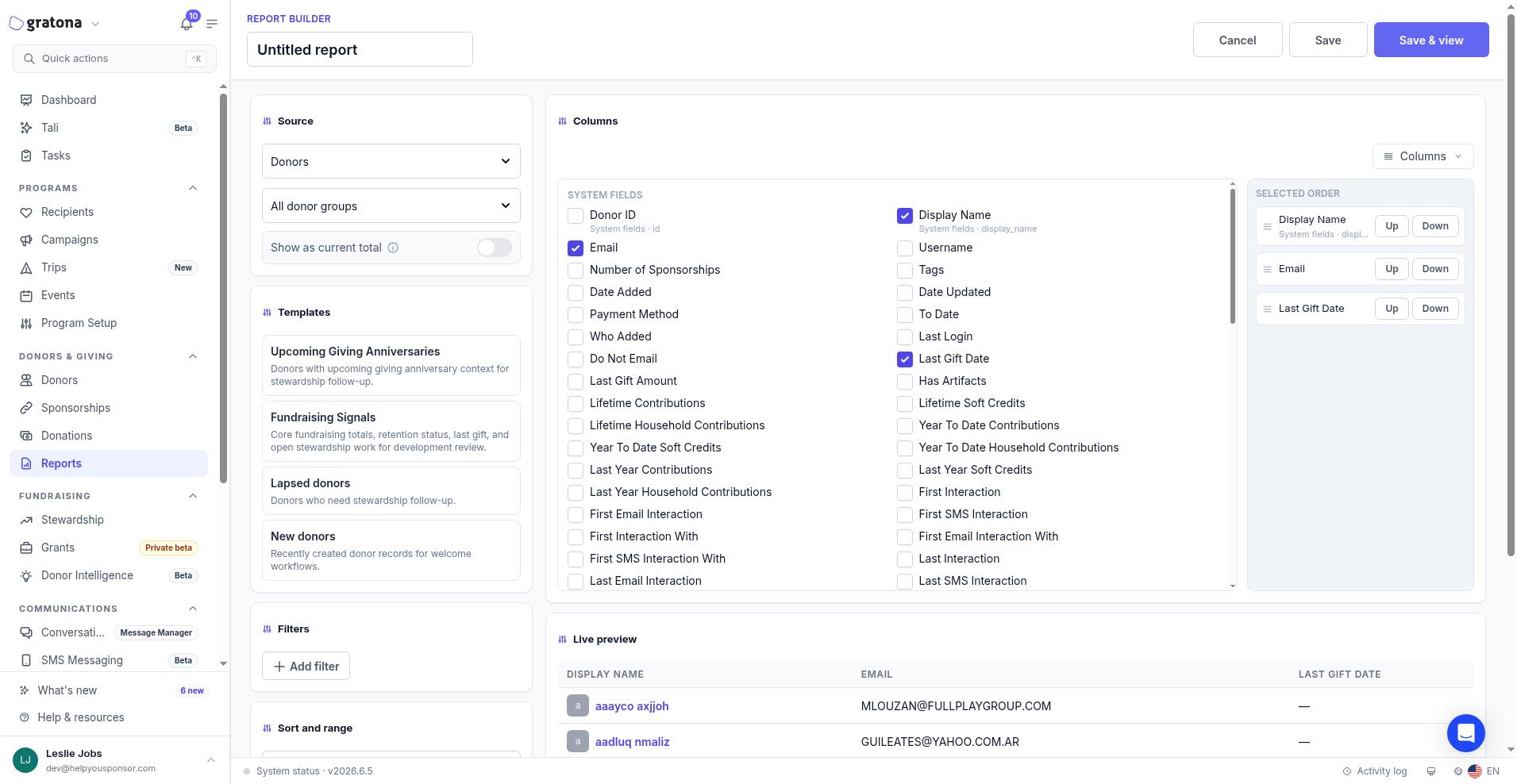
Task: Collapse sidebar using the menu lines icon
Action: (x=212, y=24)
